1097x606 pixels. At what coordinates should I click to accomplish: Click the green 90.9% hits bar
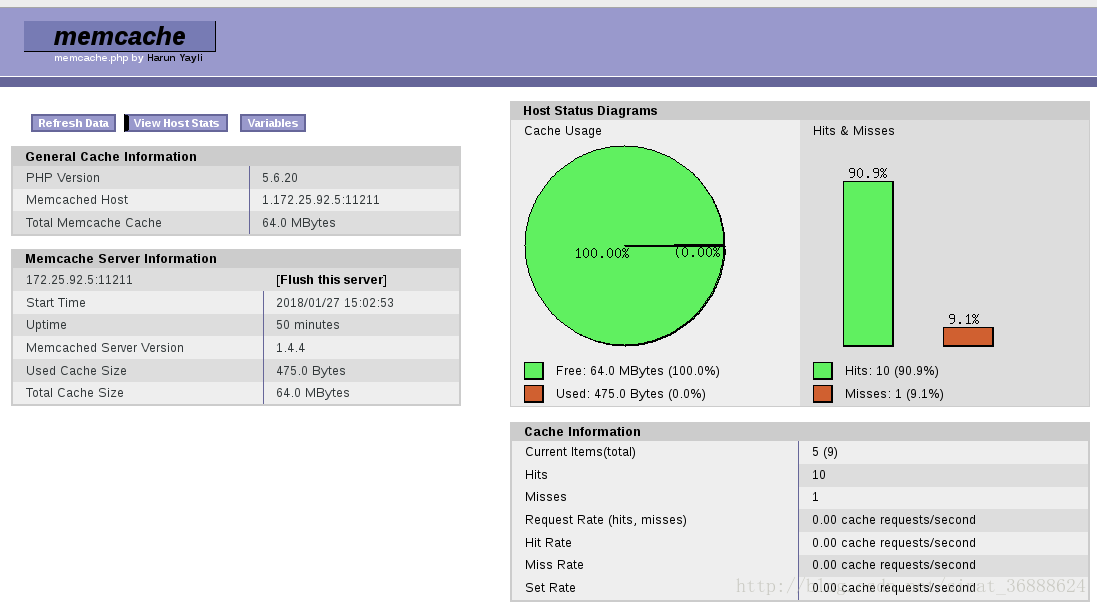[868, 264]
